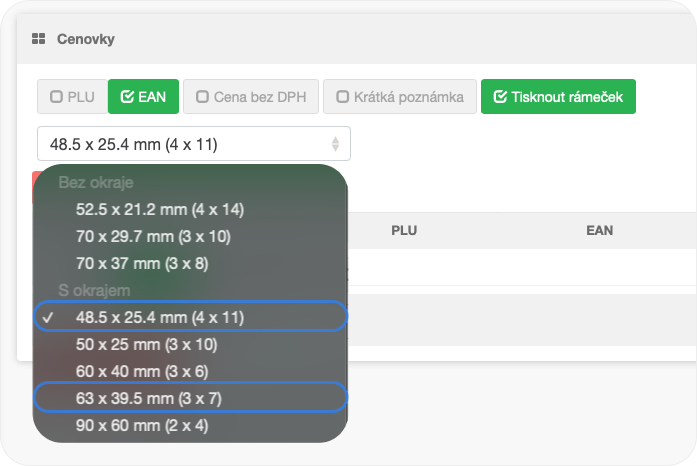Click the Bez okraje group label

tap(96, 183)
